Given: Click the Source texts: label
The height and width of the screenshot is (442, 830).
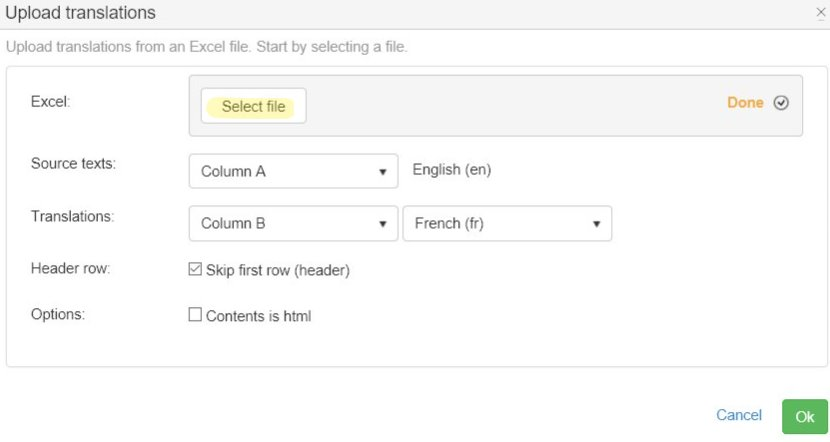Looking at the screenshot, I should click(73, 163).
